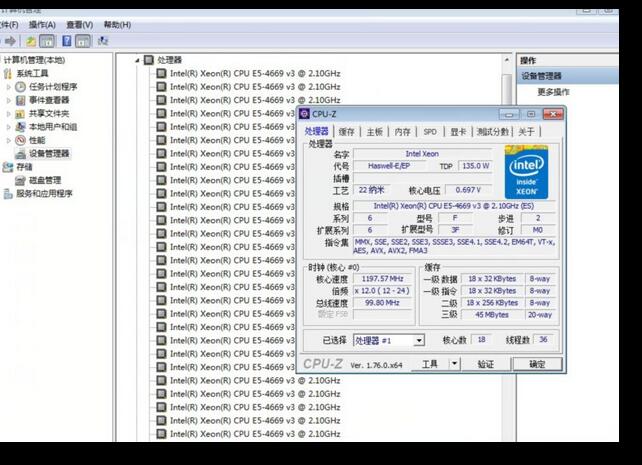Viewport: 642px width, 465px height.
Task: Expand the 任务计划程序 tree node
Action: tap(9, 87)
